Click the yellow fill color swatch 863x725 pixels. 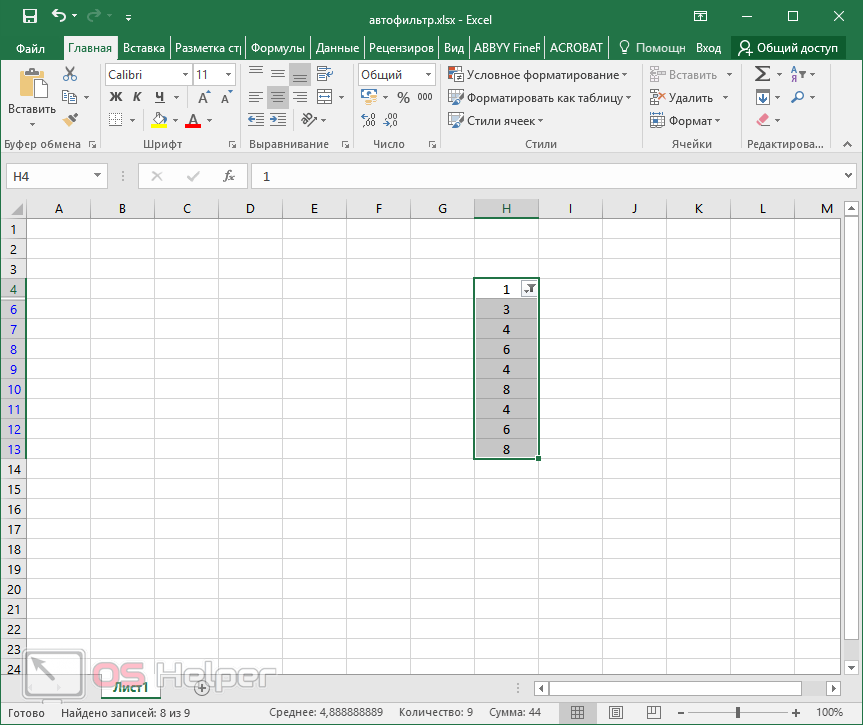[x=159, y=121]
